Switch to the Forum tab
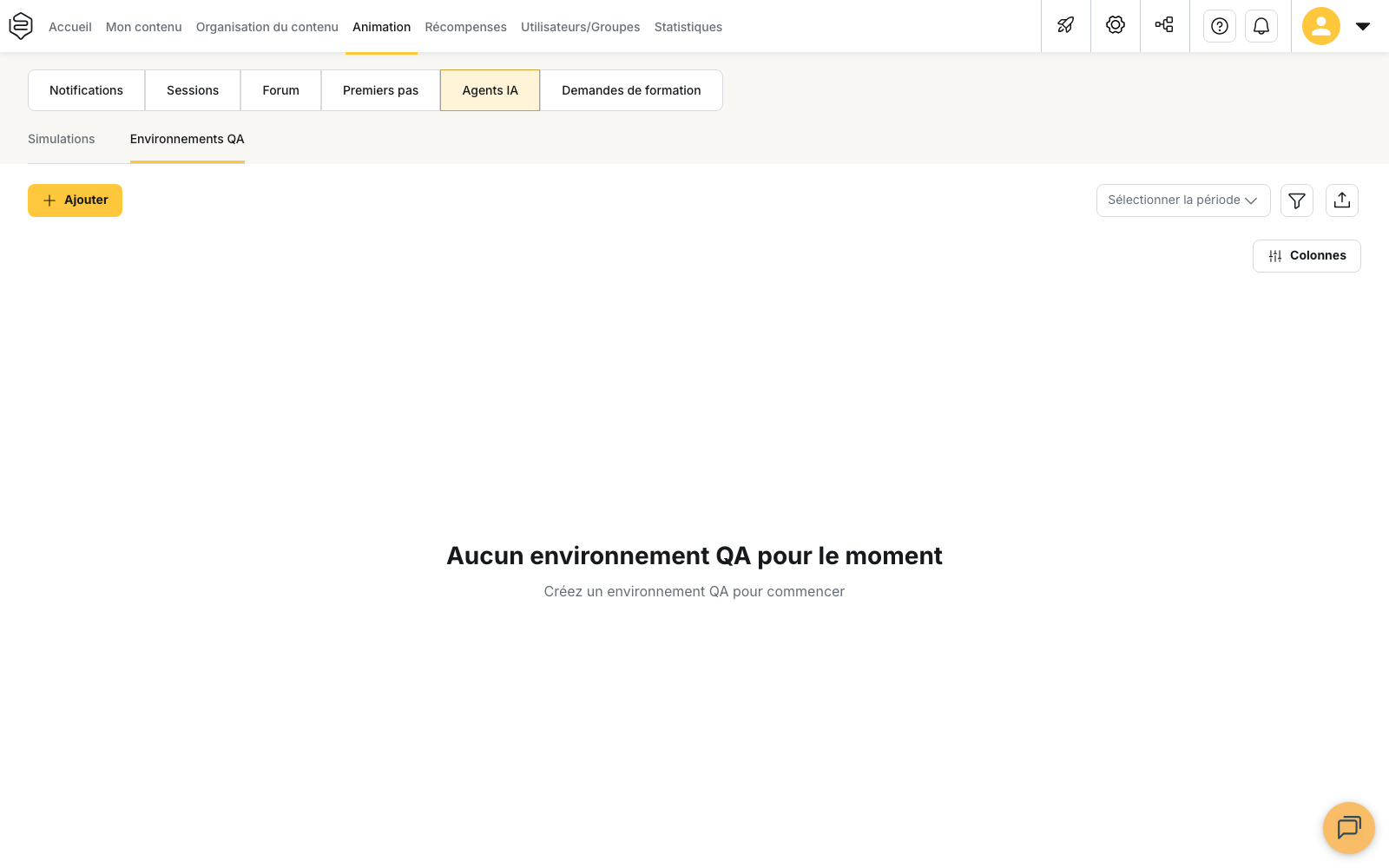This screenshot has height=868, width=1389. coord(281,90)
